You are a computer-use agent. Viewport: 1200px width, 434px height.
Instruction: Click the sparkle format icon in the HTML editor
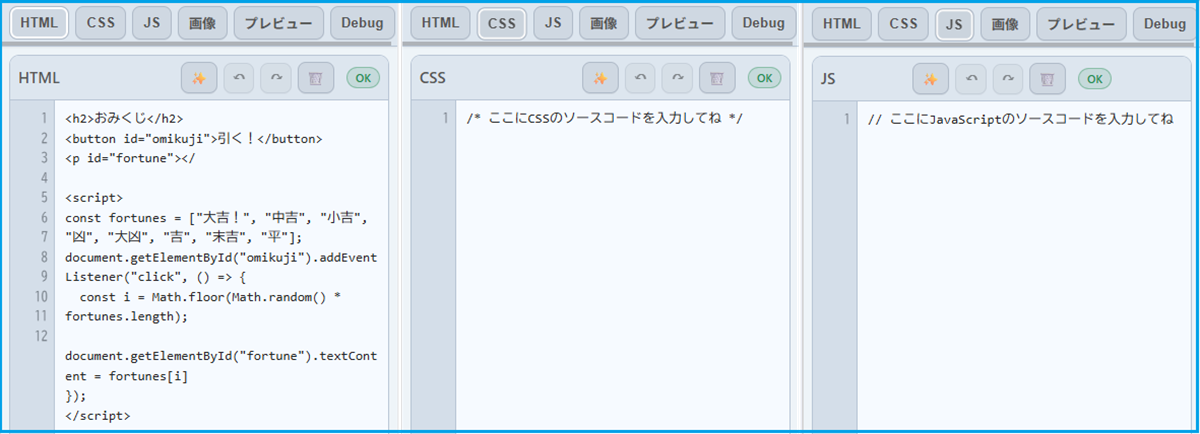click(199, 78)
